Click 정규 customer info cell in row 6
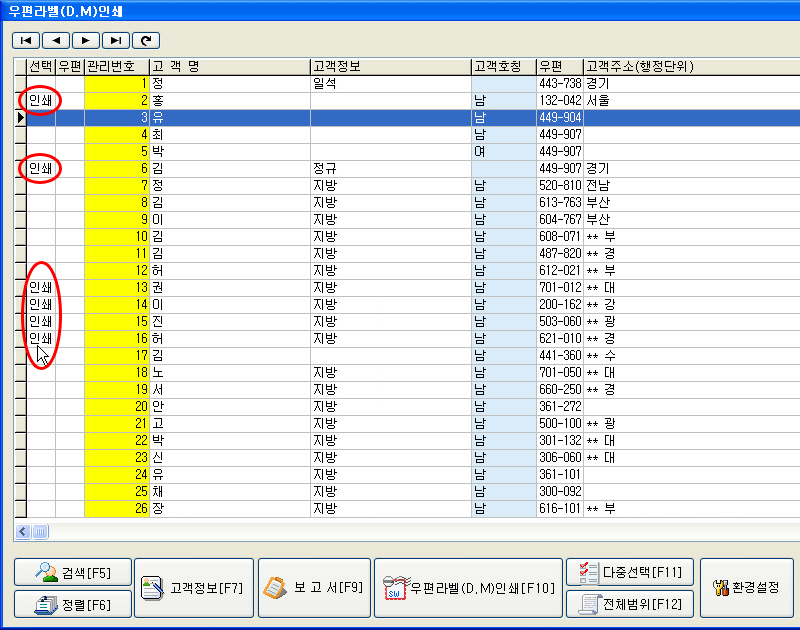This screenshot has width=800, height=630. pos(391,168)
